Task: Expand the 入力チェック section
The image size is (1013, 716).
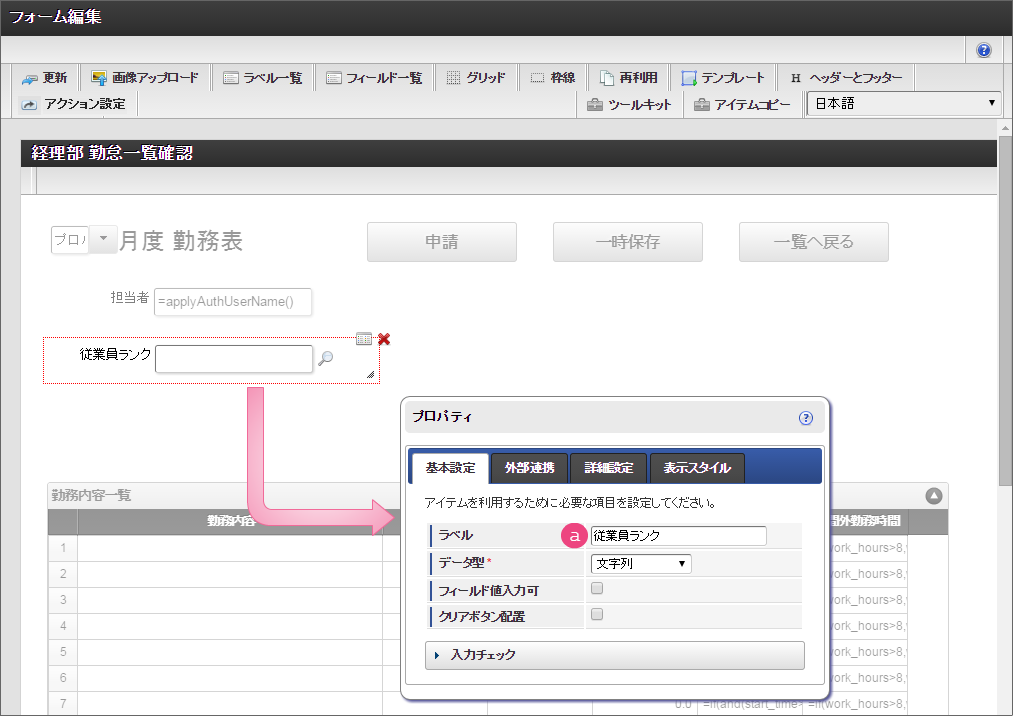Action: (614, 655)
